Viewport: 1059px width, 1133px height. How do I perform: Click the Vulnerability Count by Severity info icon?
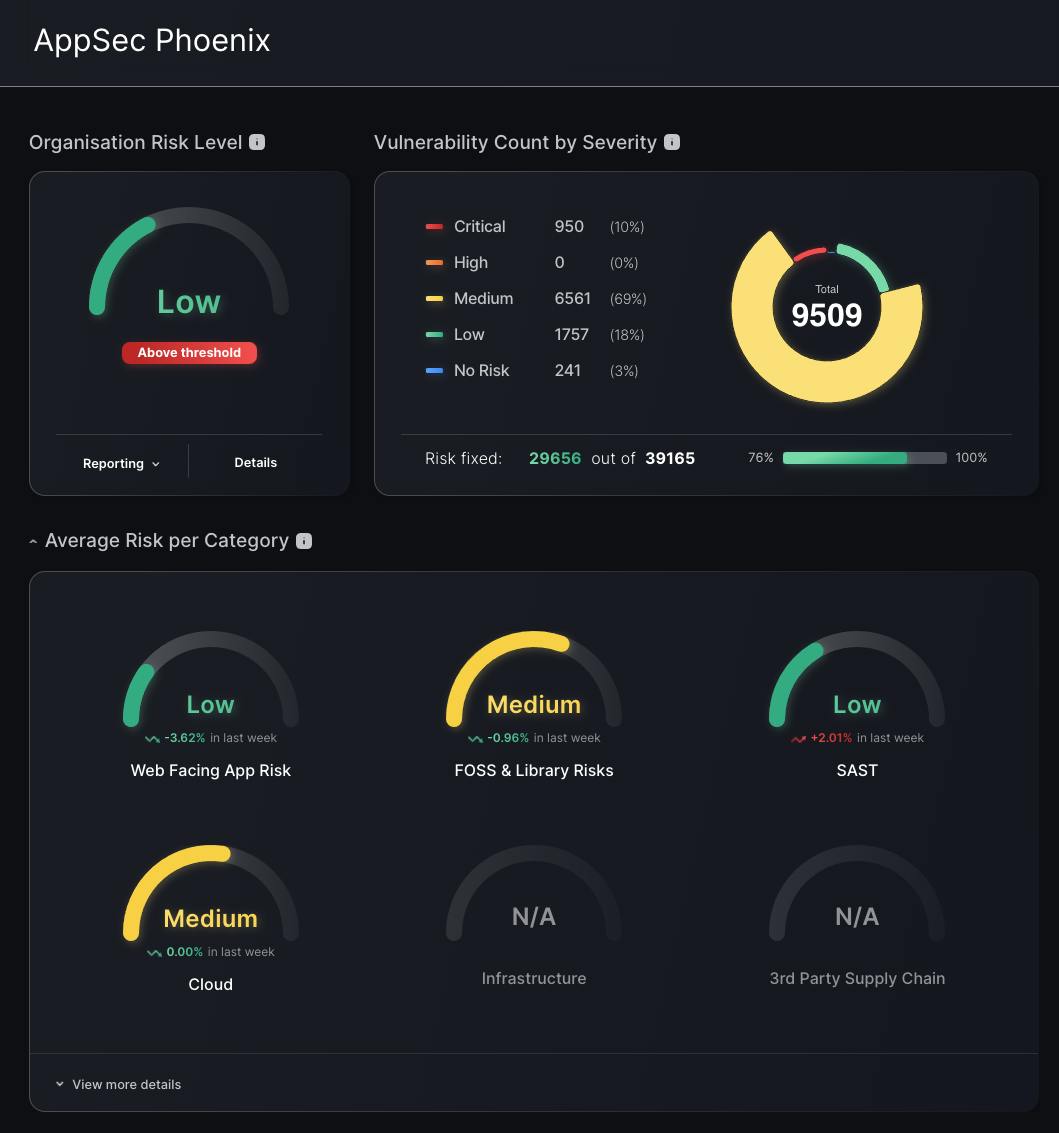pos(672,142)
